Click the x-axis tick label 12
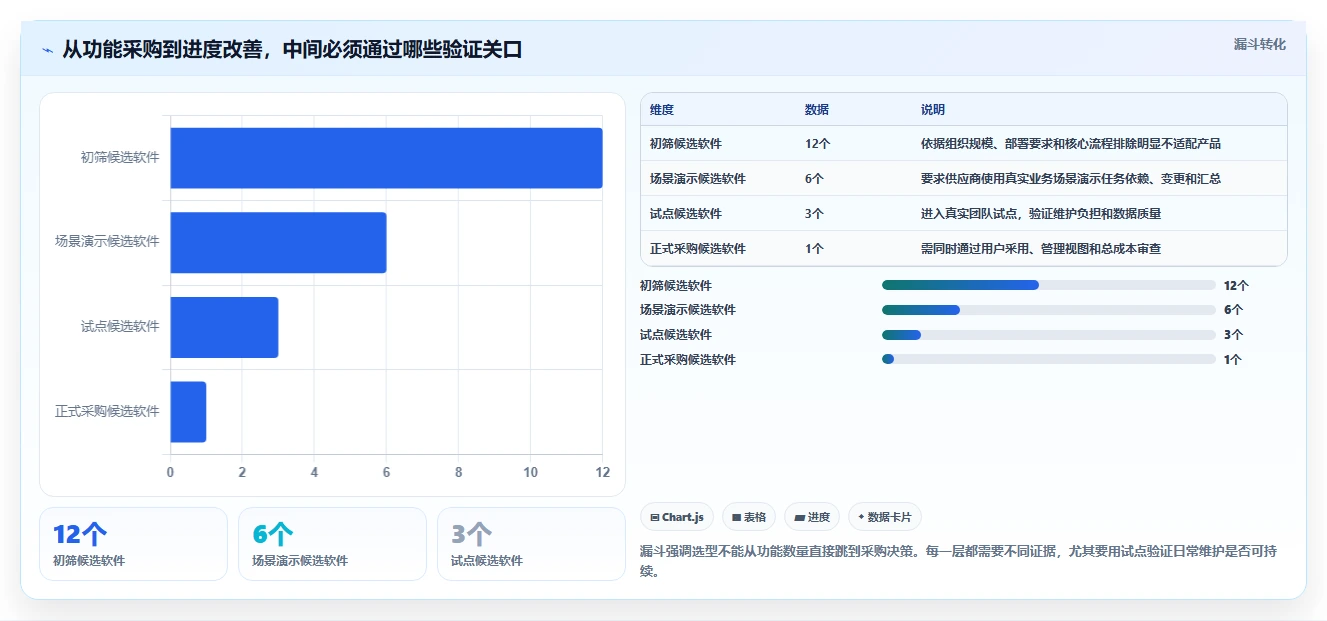1327x621 pixels. (x=602, y=472)
